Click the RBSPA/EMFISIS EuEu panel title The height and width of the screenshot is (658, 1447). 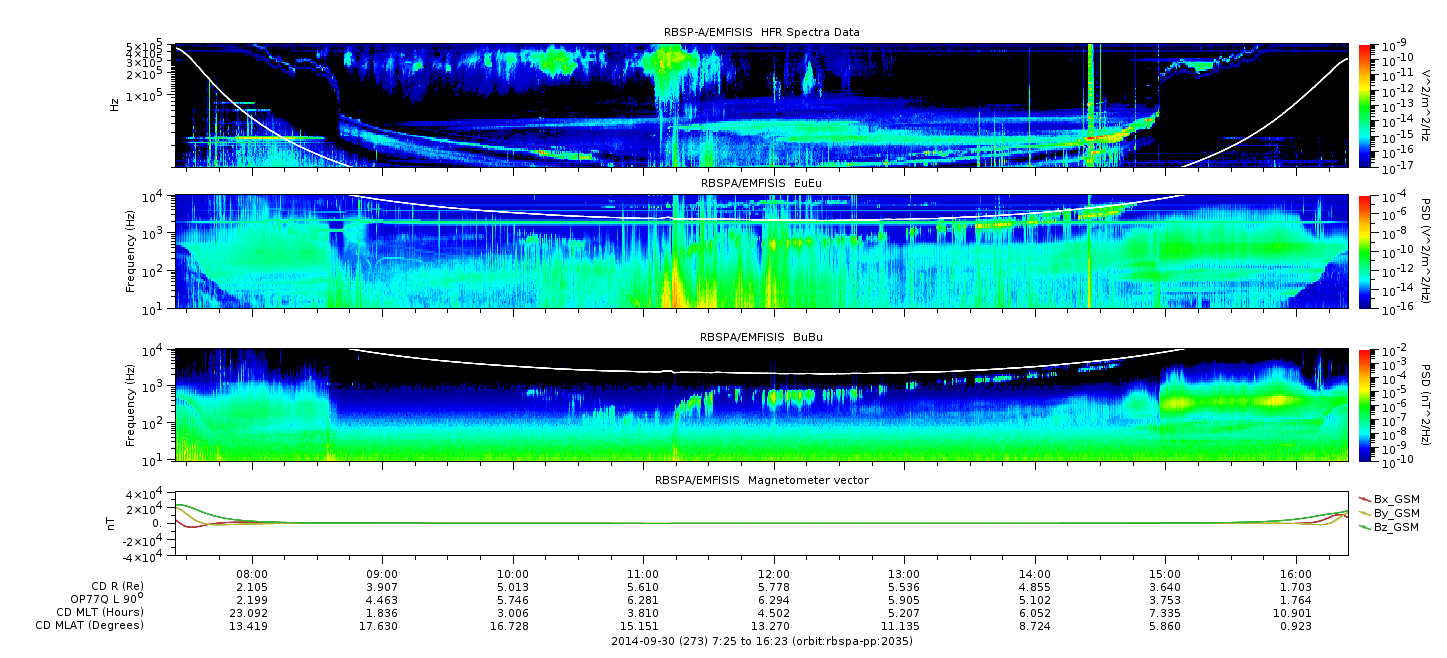coord(761,183)
